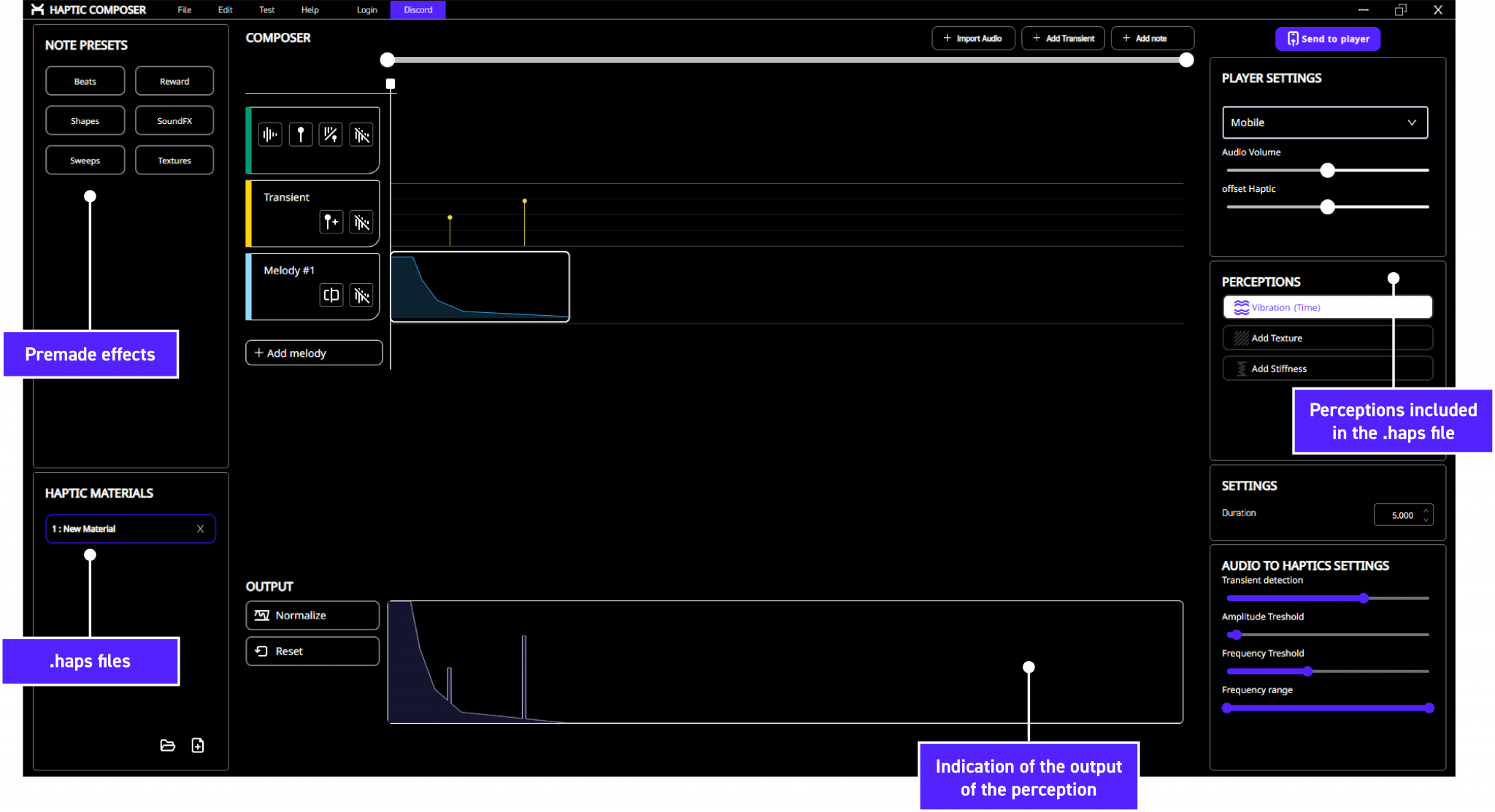Select the Vibration (Time) perception
Image resolution: width=1495 pixels, height=812 pixels.
pyautogui.click(x=1328, y=307)
